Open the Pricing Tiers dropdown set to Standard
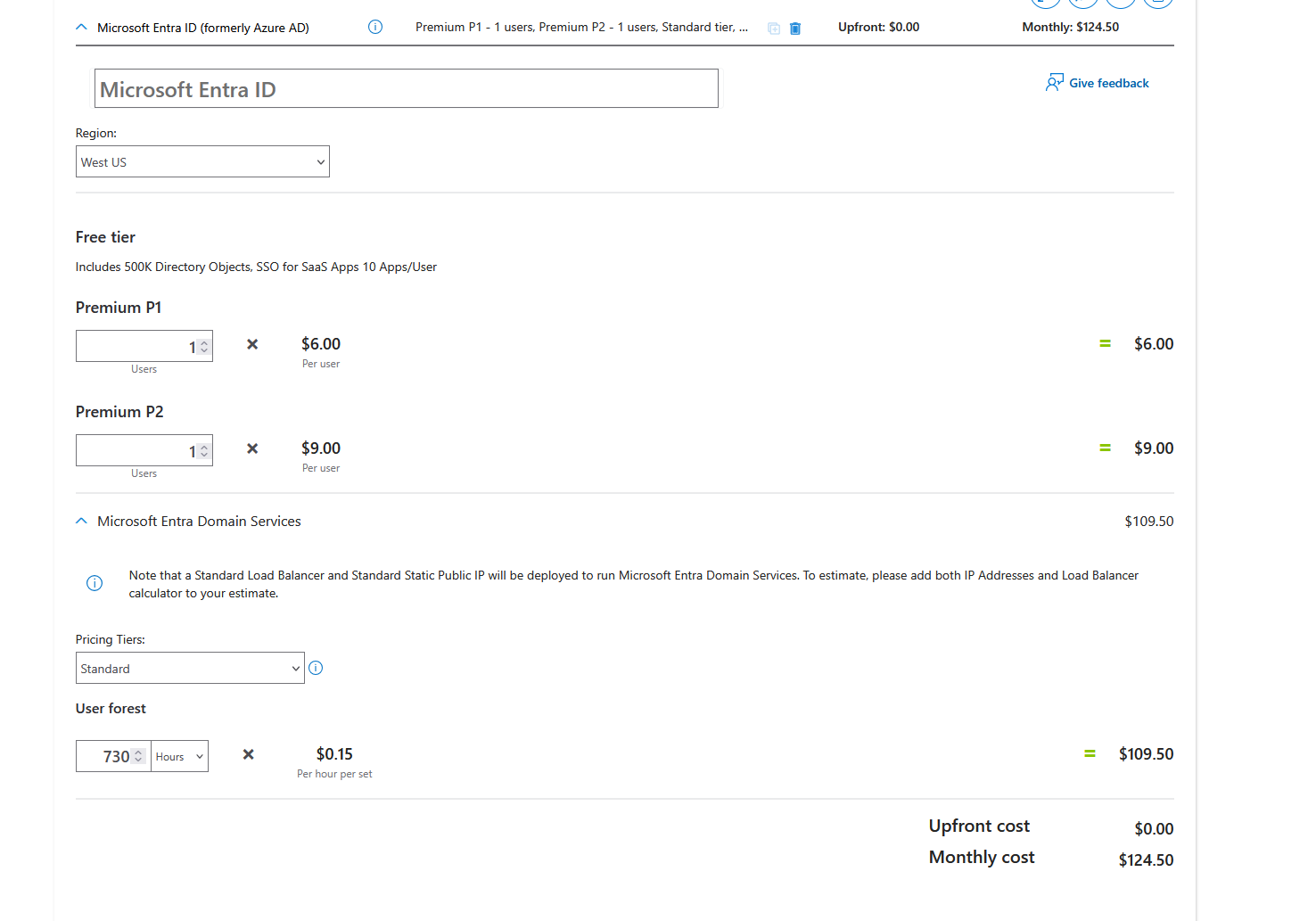The image size is (1316, 921). point(190,668)
